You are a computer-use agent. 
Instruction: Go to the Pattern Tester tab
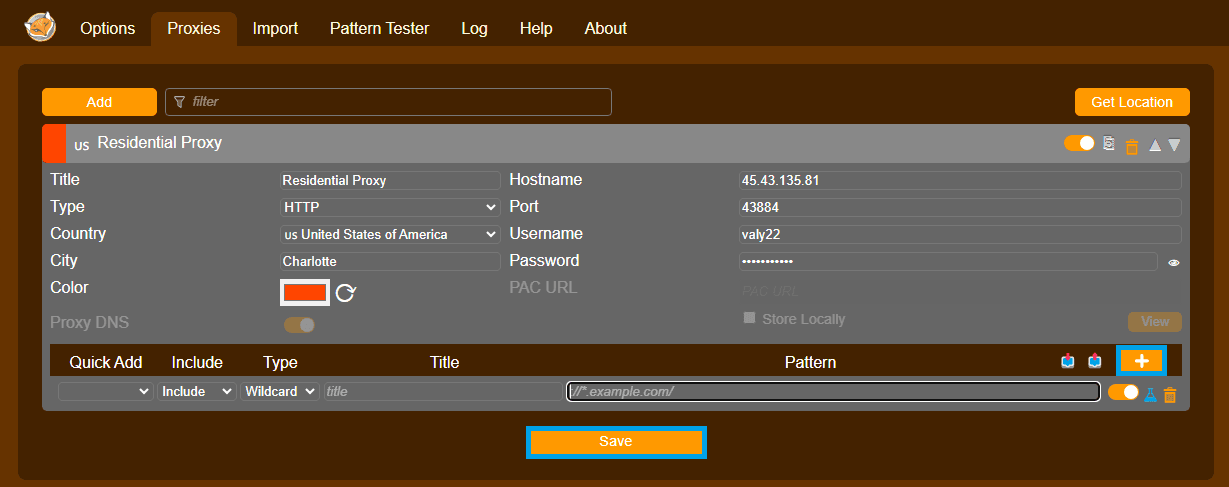[x=380, y=28]
